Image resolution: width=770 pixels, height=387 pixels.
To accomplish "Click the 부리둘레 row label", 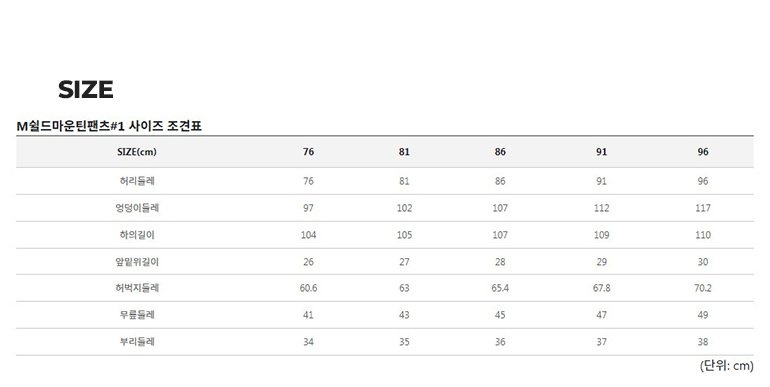I will click(137, 342).
